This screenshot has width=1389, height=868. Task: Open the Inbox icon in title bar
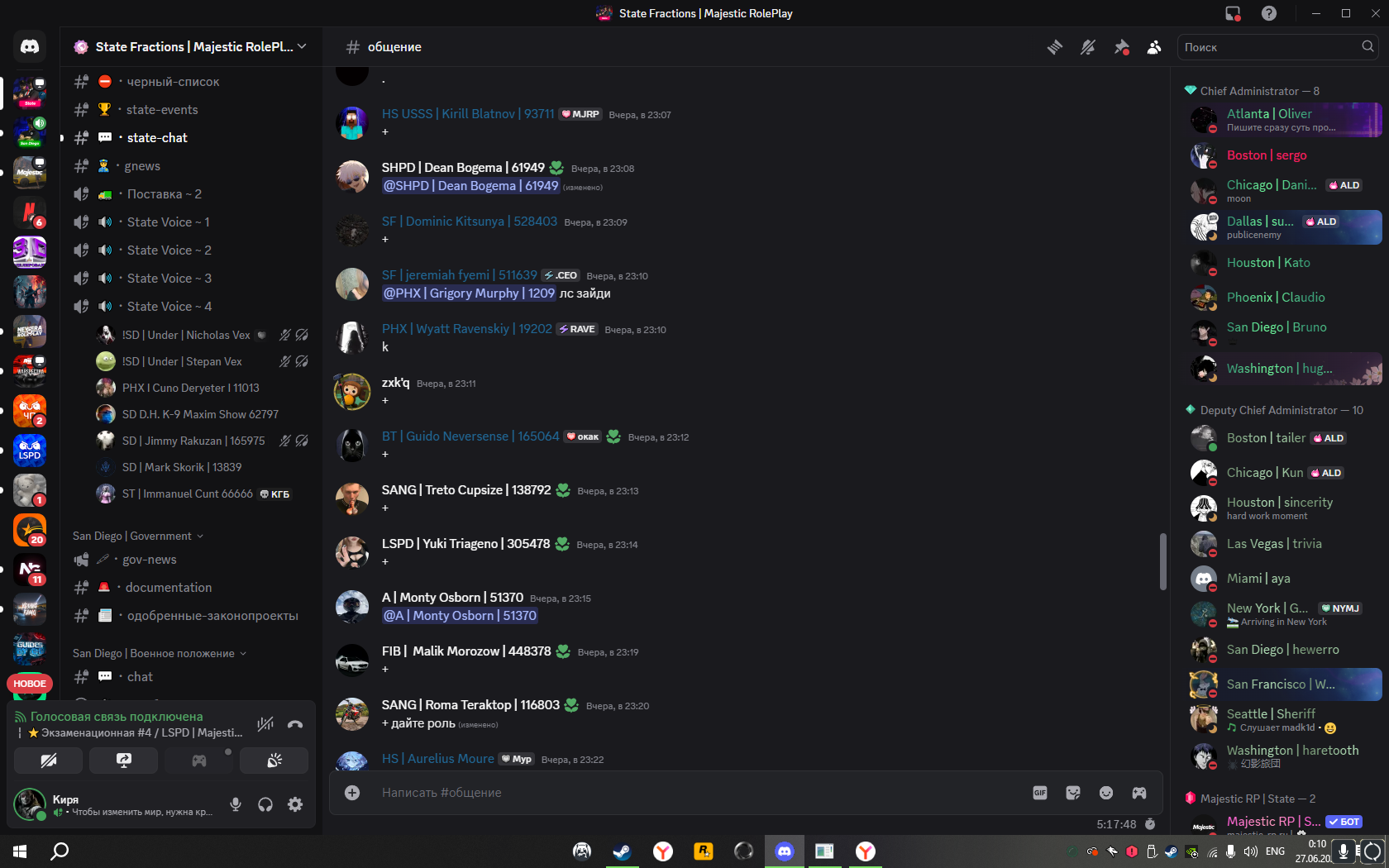click(1233, 13)
